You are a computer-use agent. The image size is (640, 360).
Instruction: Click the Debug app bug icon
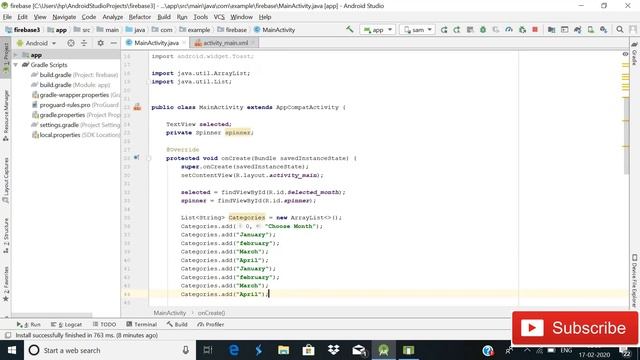[483, 30]
